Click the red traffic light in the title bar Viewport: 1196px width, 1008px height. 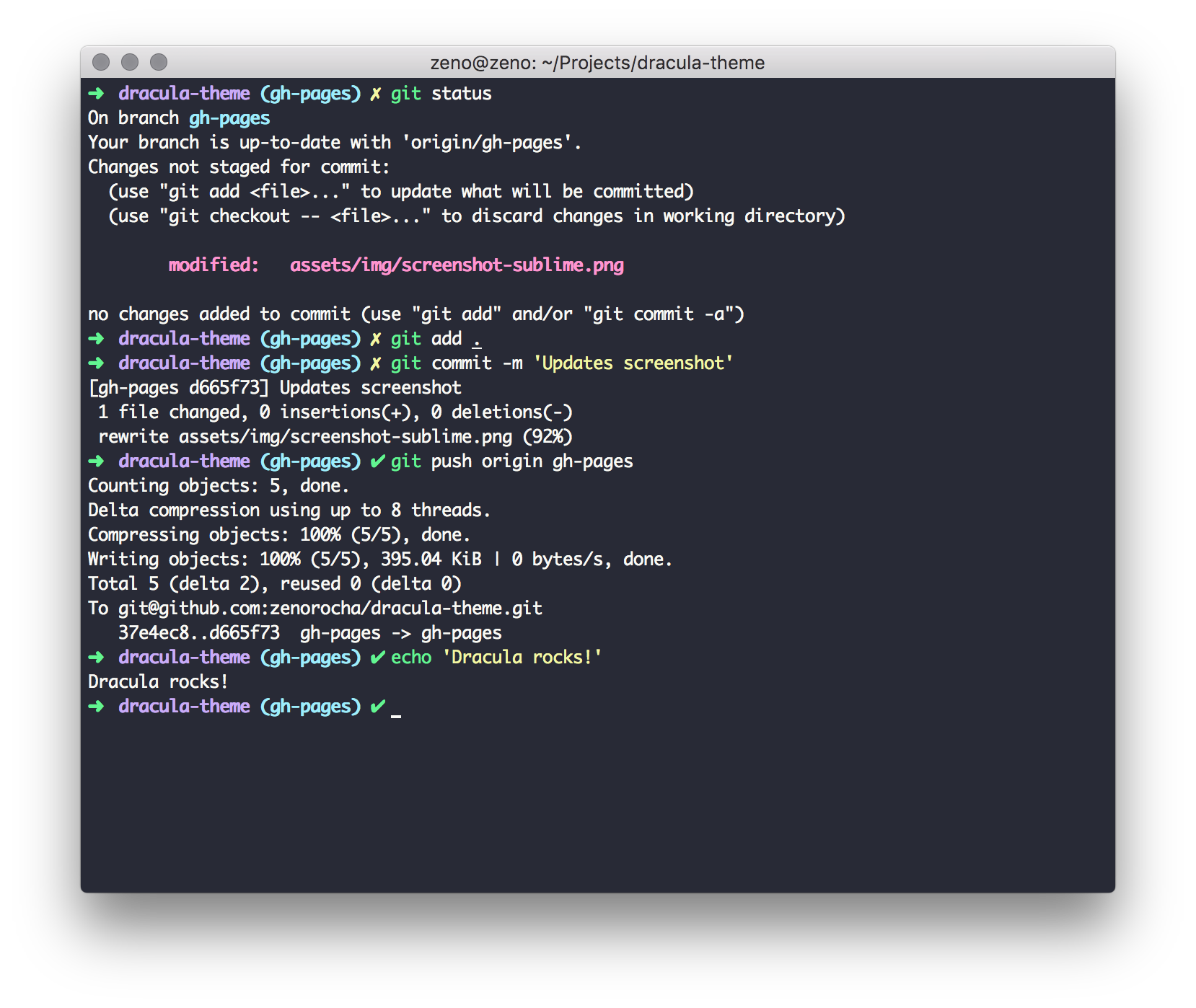[100, 63]
